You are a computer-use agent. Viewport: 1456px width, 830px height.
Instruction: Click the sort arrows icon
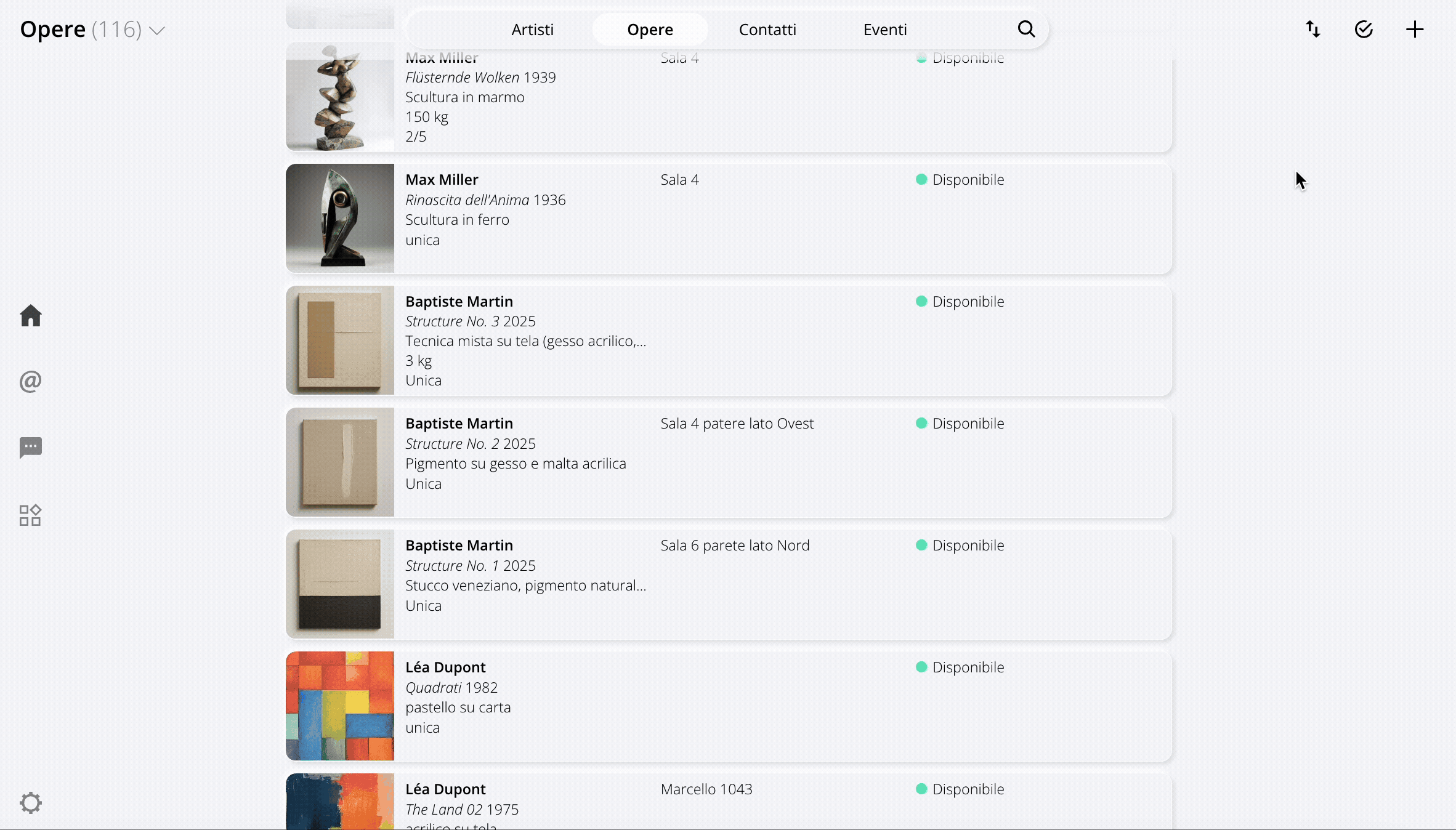(x=1313, y=29)
